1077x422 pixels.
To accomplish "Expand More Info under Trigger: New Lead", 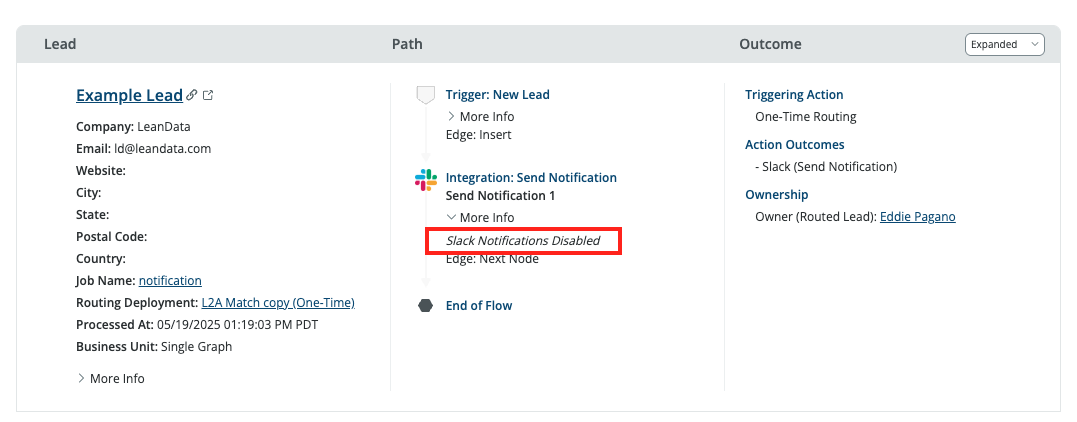I will point(480,117).
